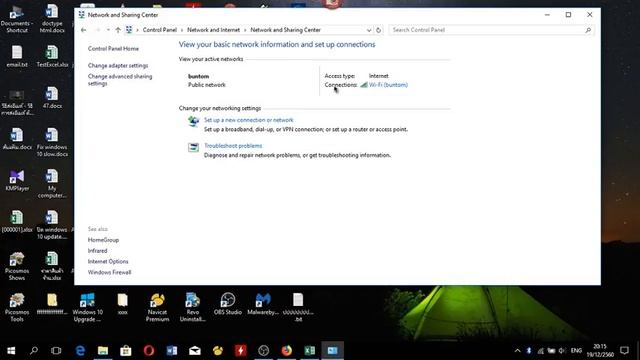Screen dimensions: 640x360
Task: Click the ENG language indicator
Action: pyautogui.click(x=576, y=351)
